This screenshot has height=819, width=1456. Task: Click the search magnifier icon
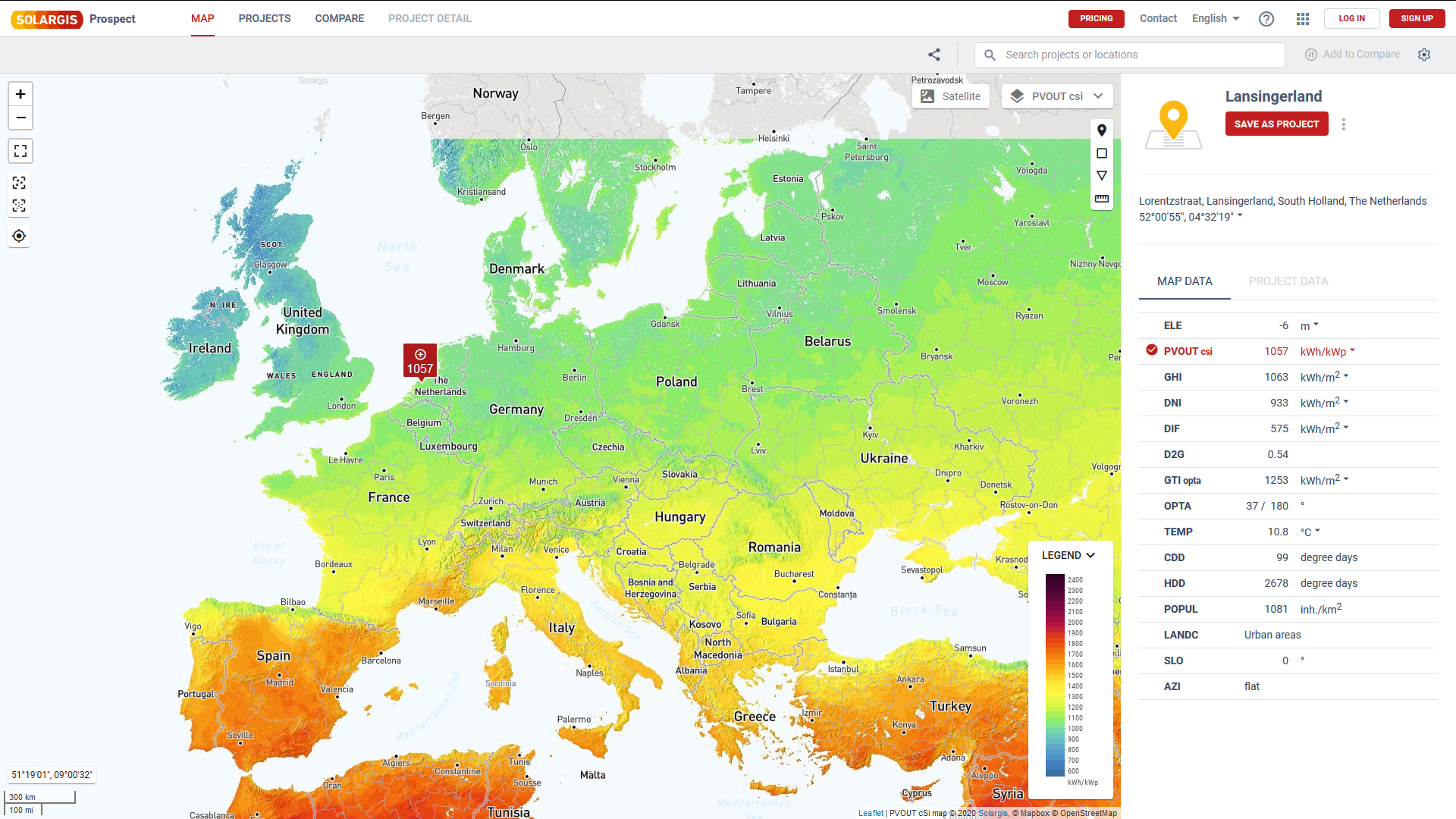tap(990, 55)
